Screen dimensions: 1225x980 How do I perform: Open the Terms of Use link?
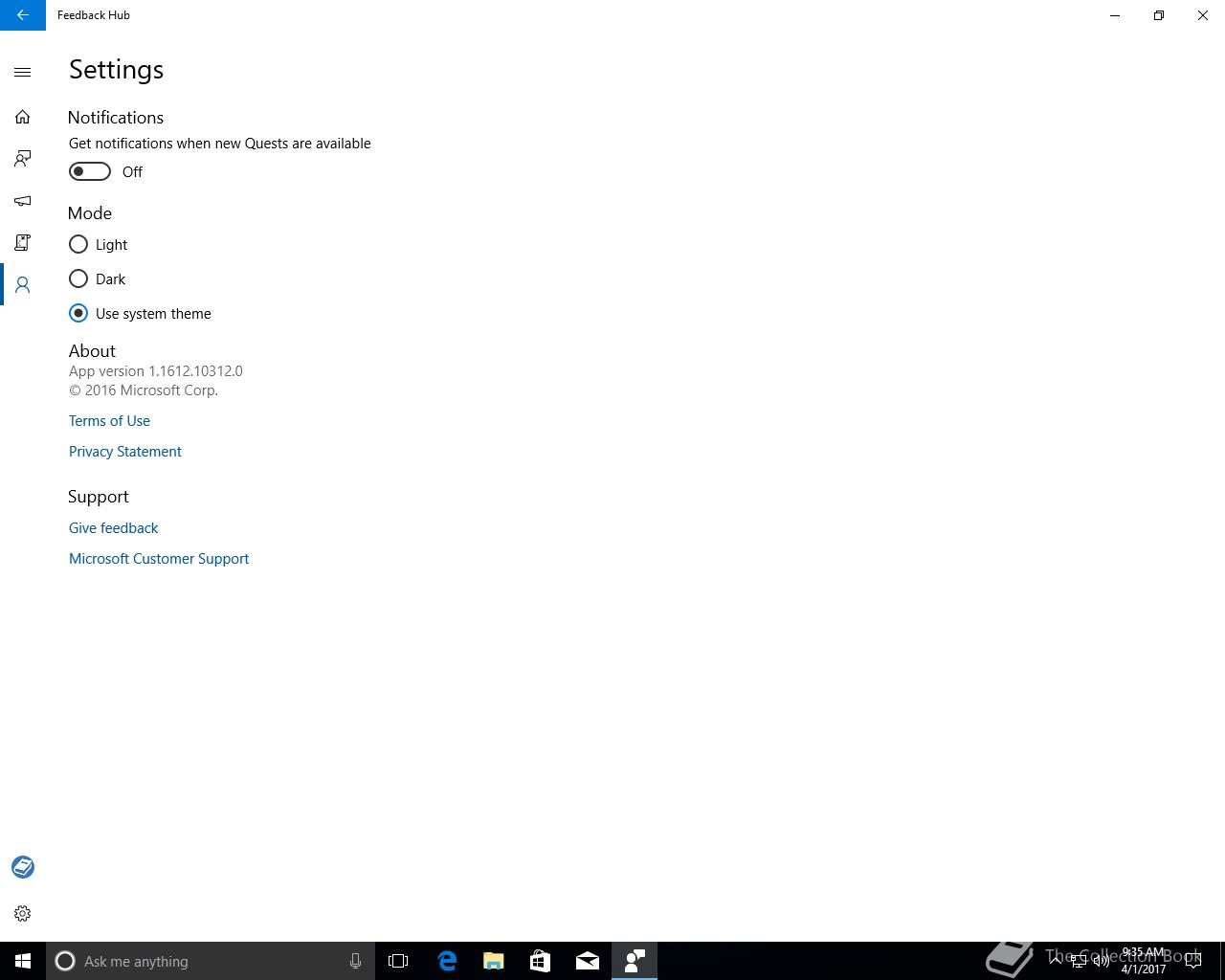tap(109, 421)
